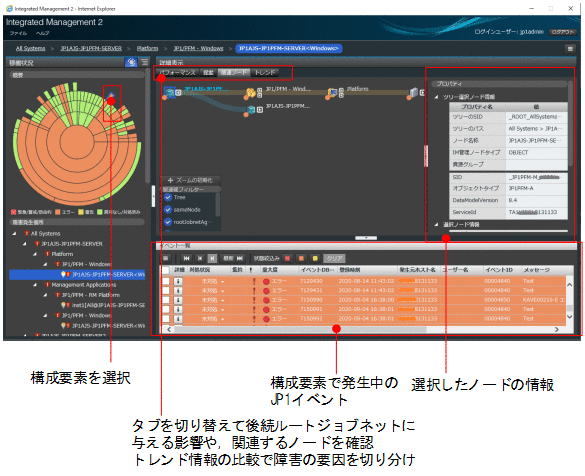Select the JP1/PFM - Wind... node icon

pyautogui.click(x=251, y=92)
